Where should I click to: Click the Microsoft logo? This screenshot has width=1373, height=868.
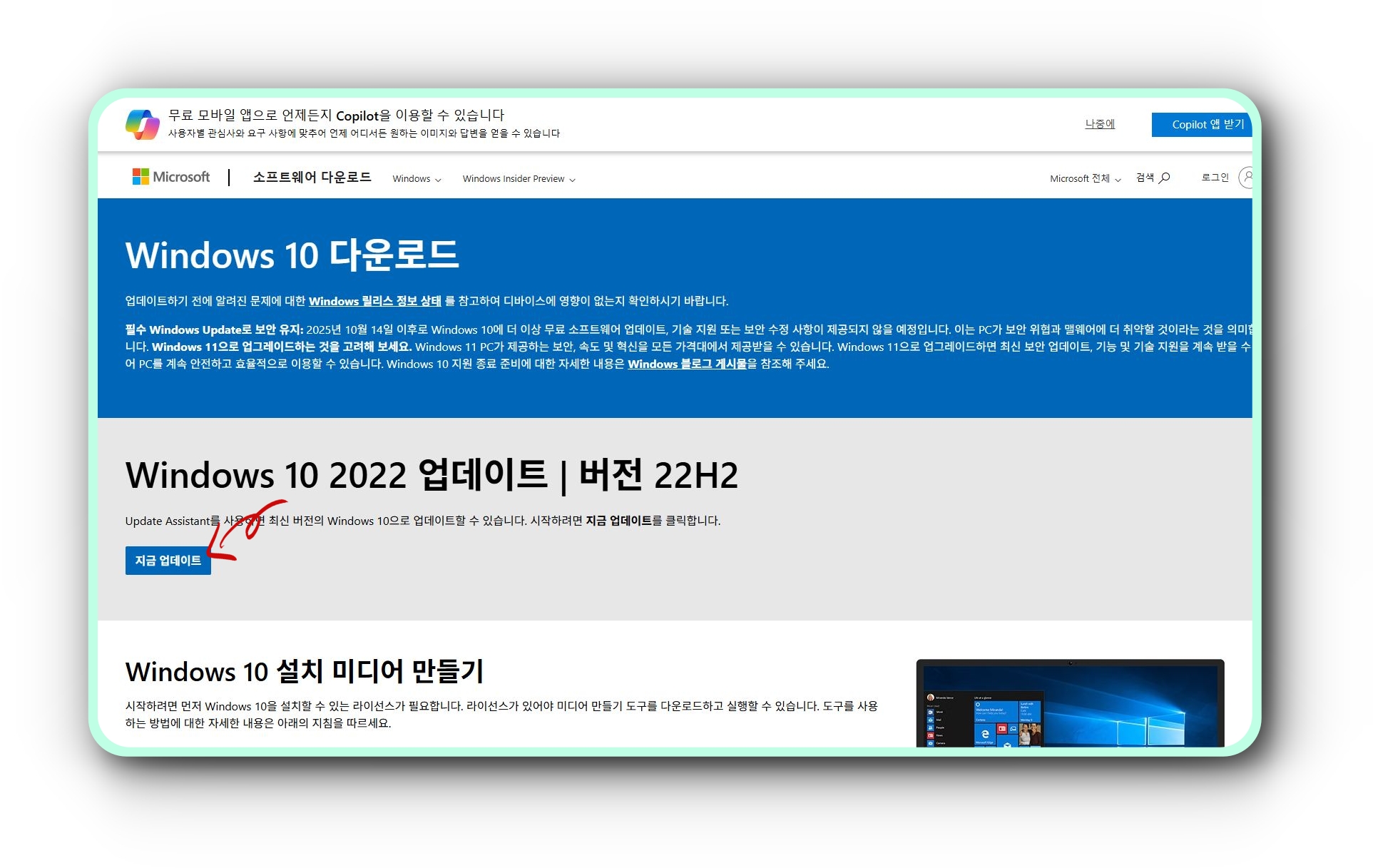coord(171,177)
